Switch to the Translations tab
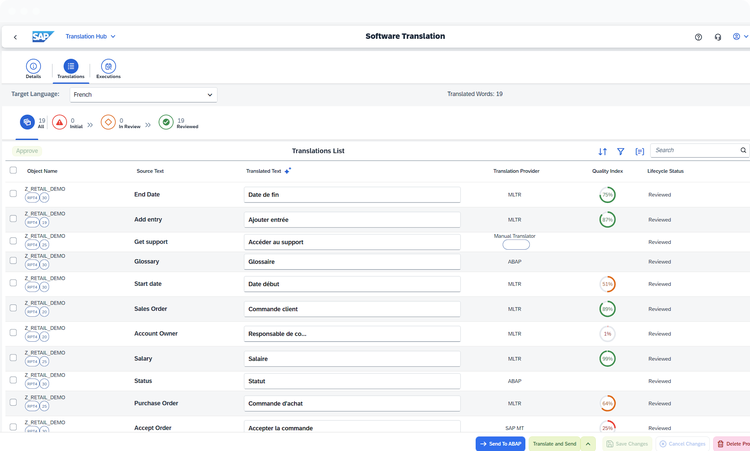 pos(71,69)
